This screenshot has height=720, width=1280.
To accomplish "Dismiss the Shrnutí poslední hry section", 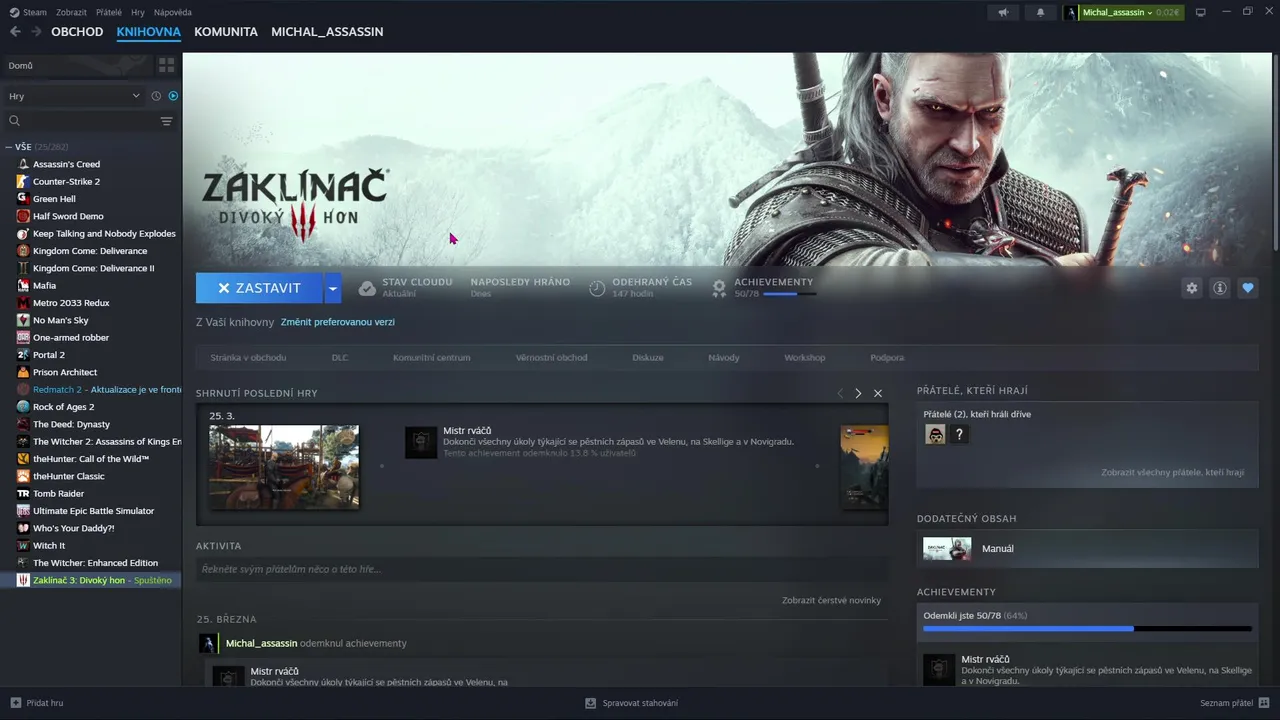I will [x=878, y=393].
